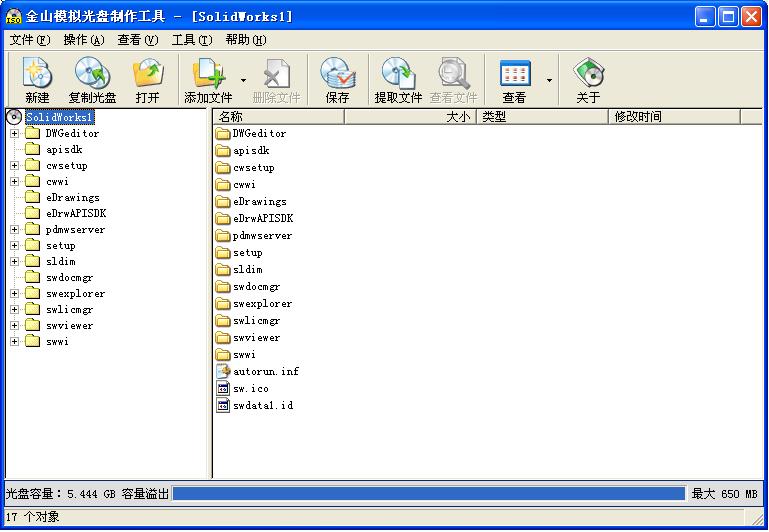Viewport: 769px width, 532px height.
Task: Select setup folder icon in file list
Action: pyautogui.click(x=223, y=253)
